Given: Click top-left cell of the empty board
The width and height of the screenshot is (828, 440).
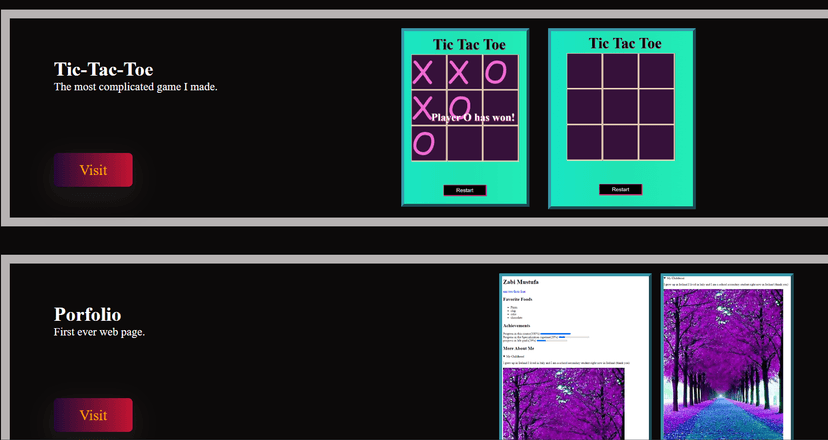Looking at the screenshot, I should pyautogui.click(x=585, y=71).
